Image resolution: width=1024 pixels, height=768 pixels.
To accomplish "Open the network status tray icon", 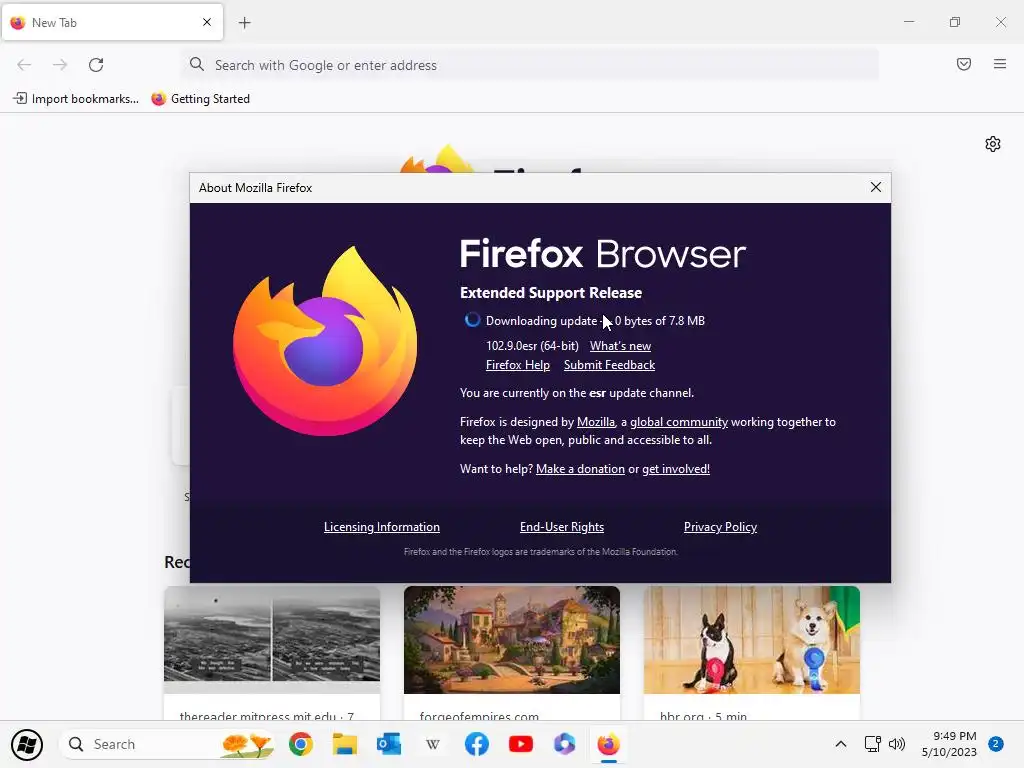I will click(872, 744).
